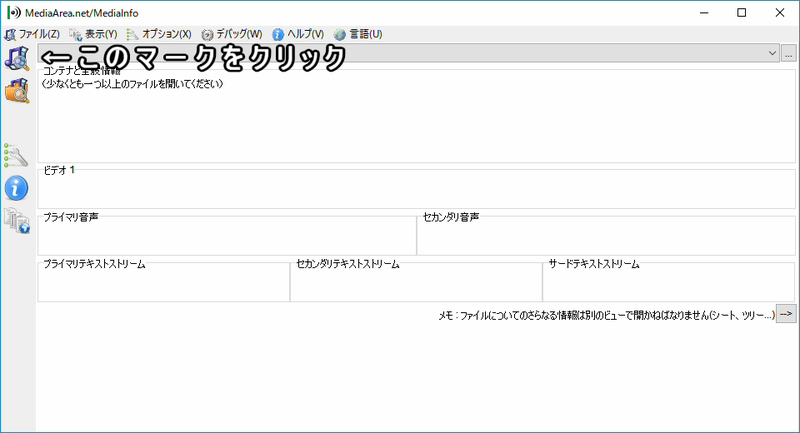
Task: Click the Open File icon in sidebar
Action: [17, 57]
